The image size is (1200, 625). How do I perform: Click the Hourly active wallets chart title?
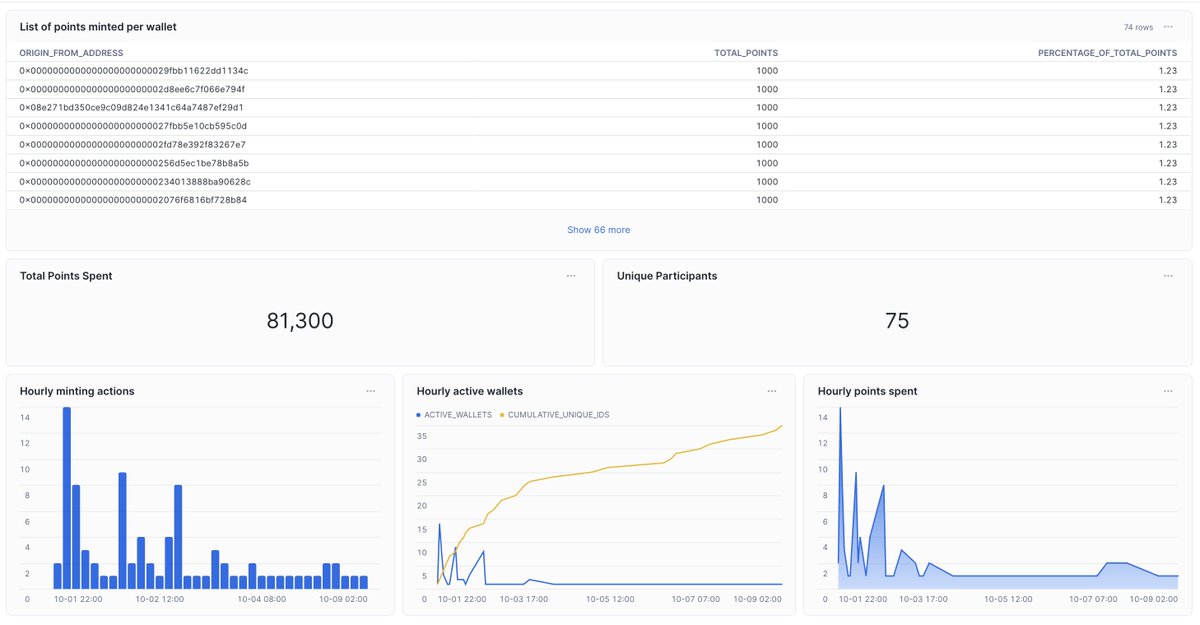[470, 391]
